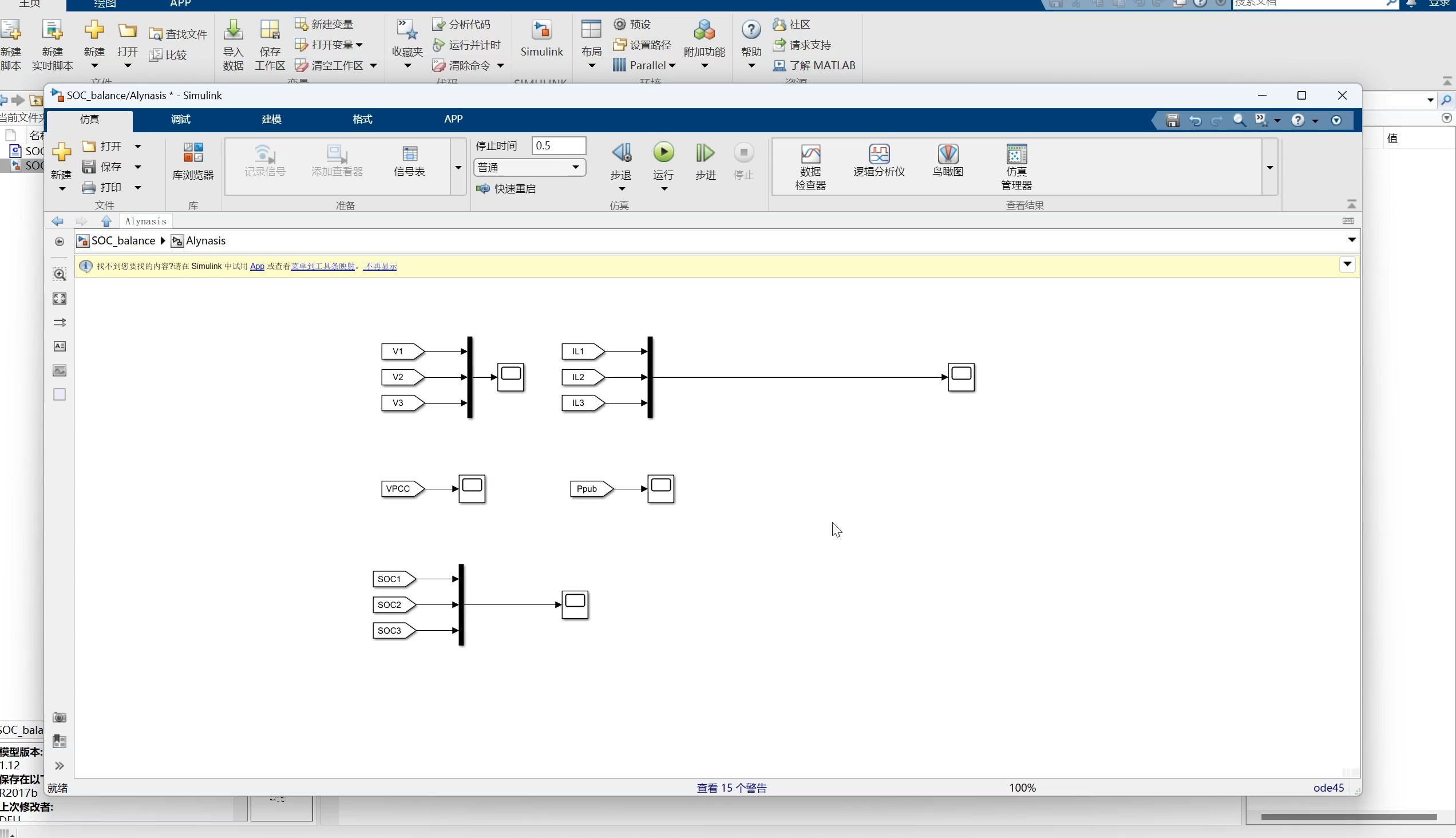
Task: Expand the 新建 button dropdown arrow
Action: [61, 188]
